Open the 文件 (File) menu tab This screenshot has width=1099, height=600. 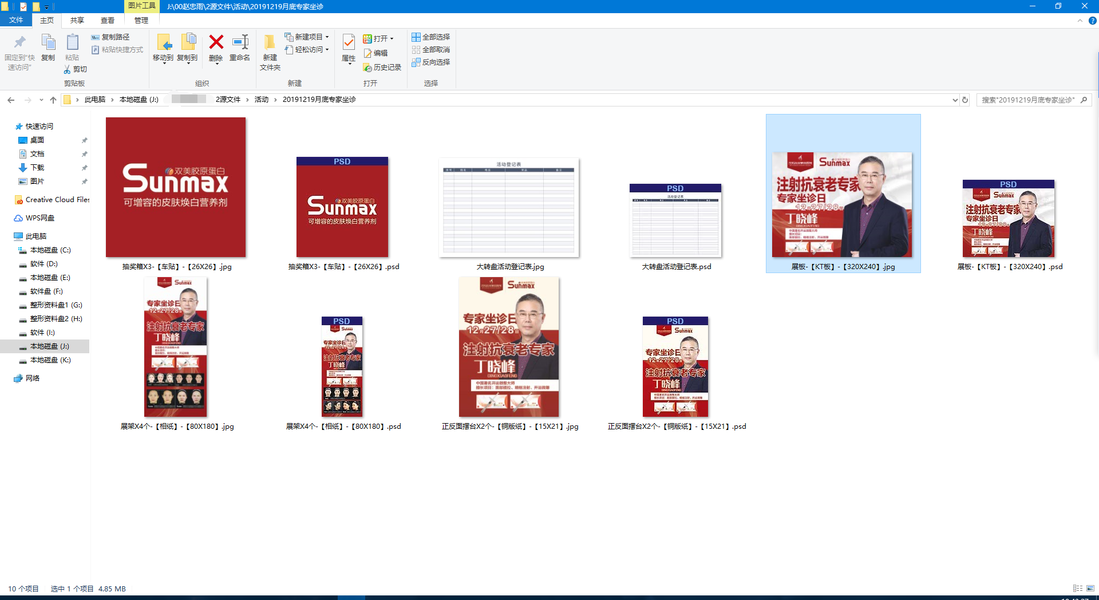(x=15, y=20)
